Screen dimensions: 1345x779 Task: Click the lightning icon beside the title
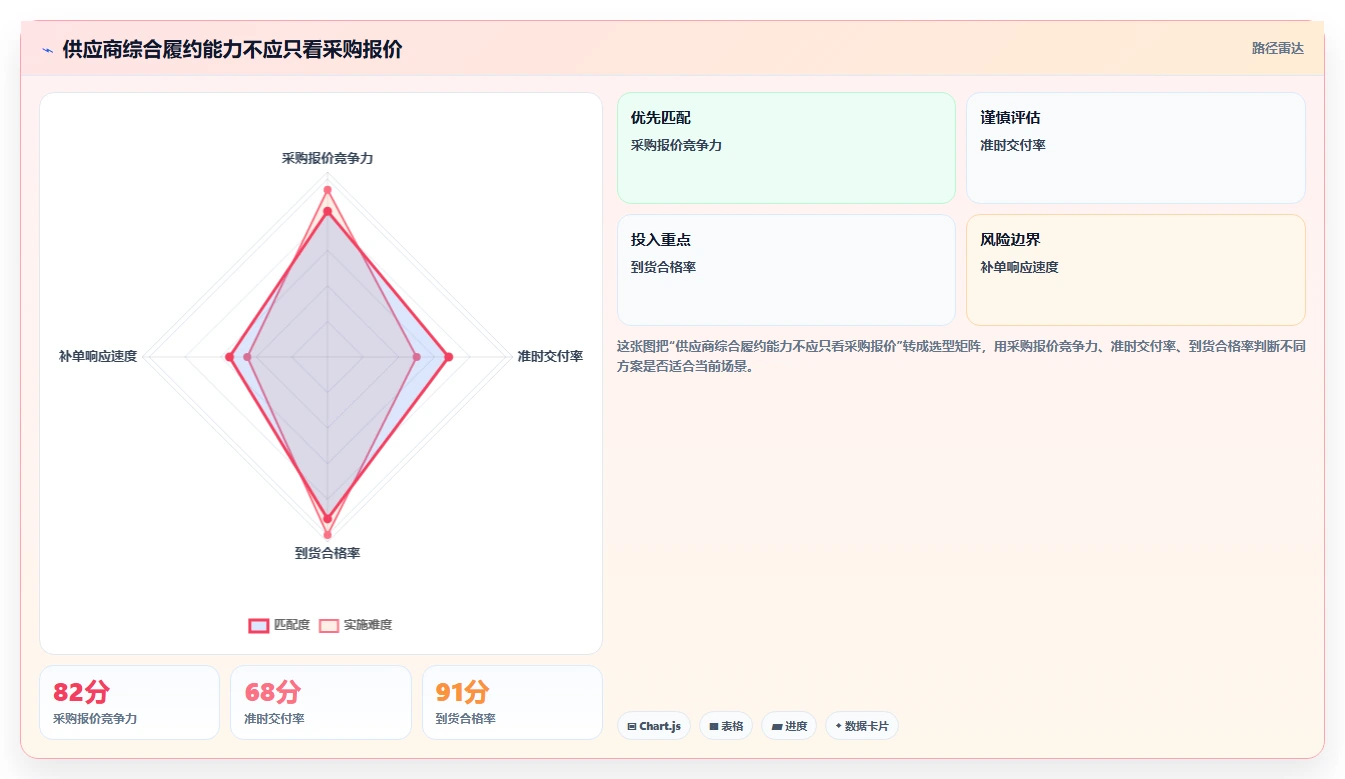coord(47,50)
